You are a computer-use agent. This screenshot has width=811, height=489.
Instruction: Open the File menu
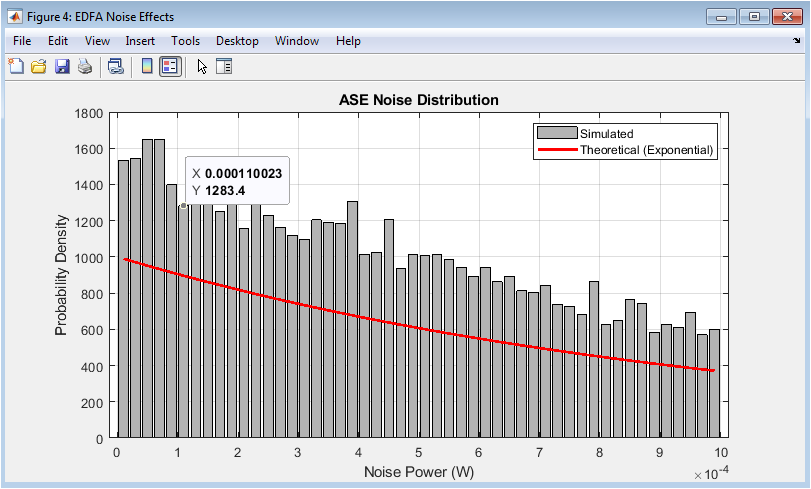tap(23, 41)
